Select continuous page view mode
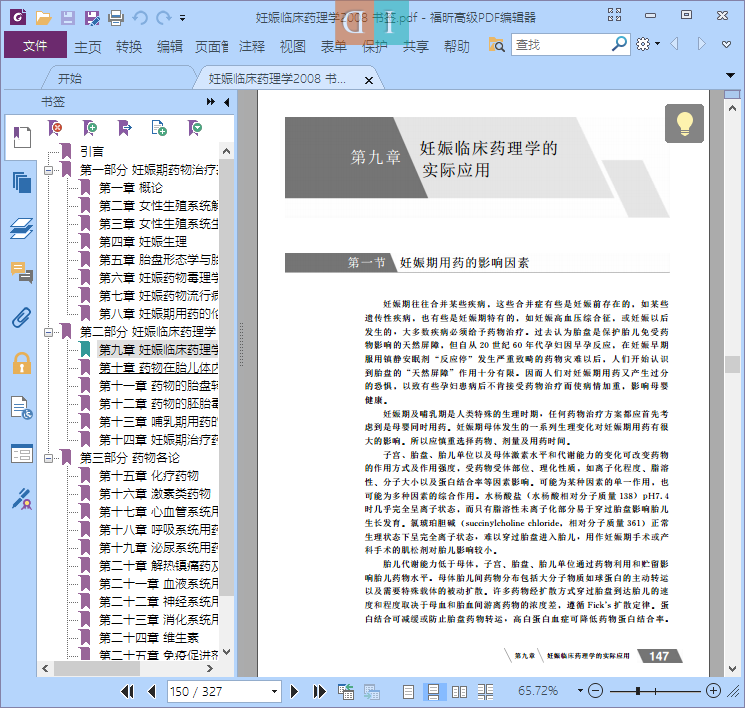 (433, 692)
